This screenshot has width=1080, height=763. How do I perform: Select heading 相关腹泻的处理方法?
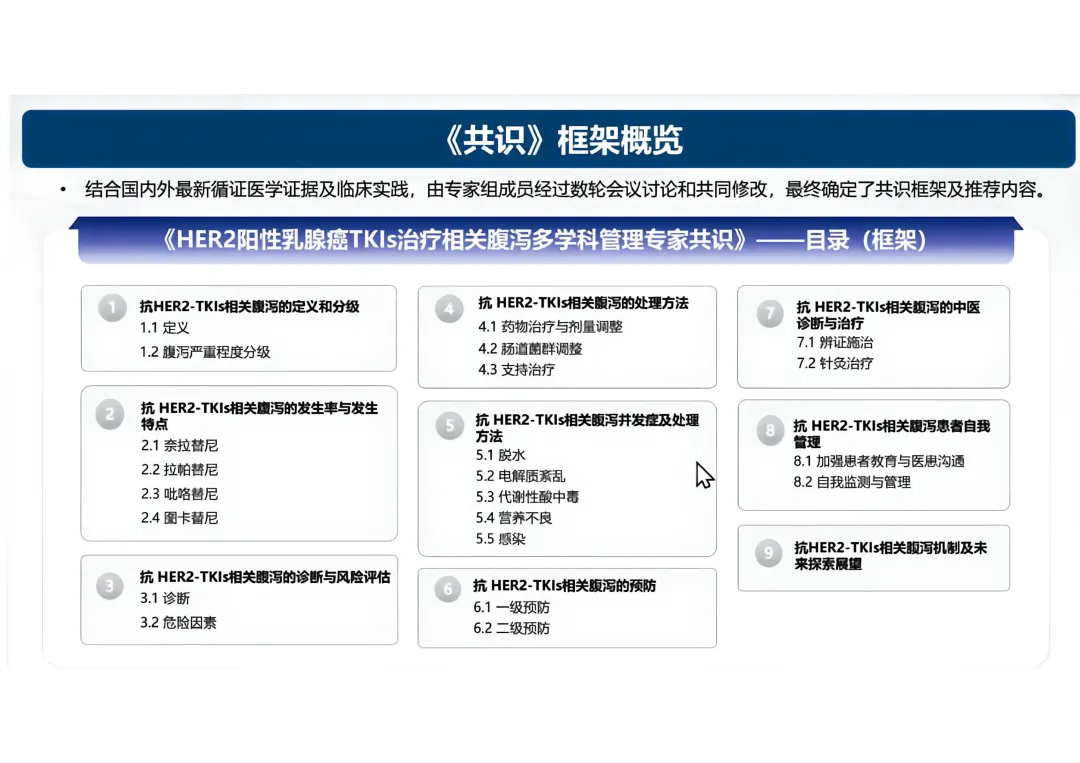[x=583, y=303]
